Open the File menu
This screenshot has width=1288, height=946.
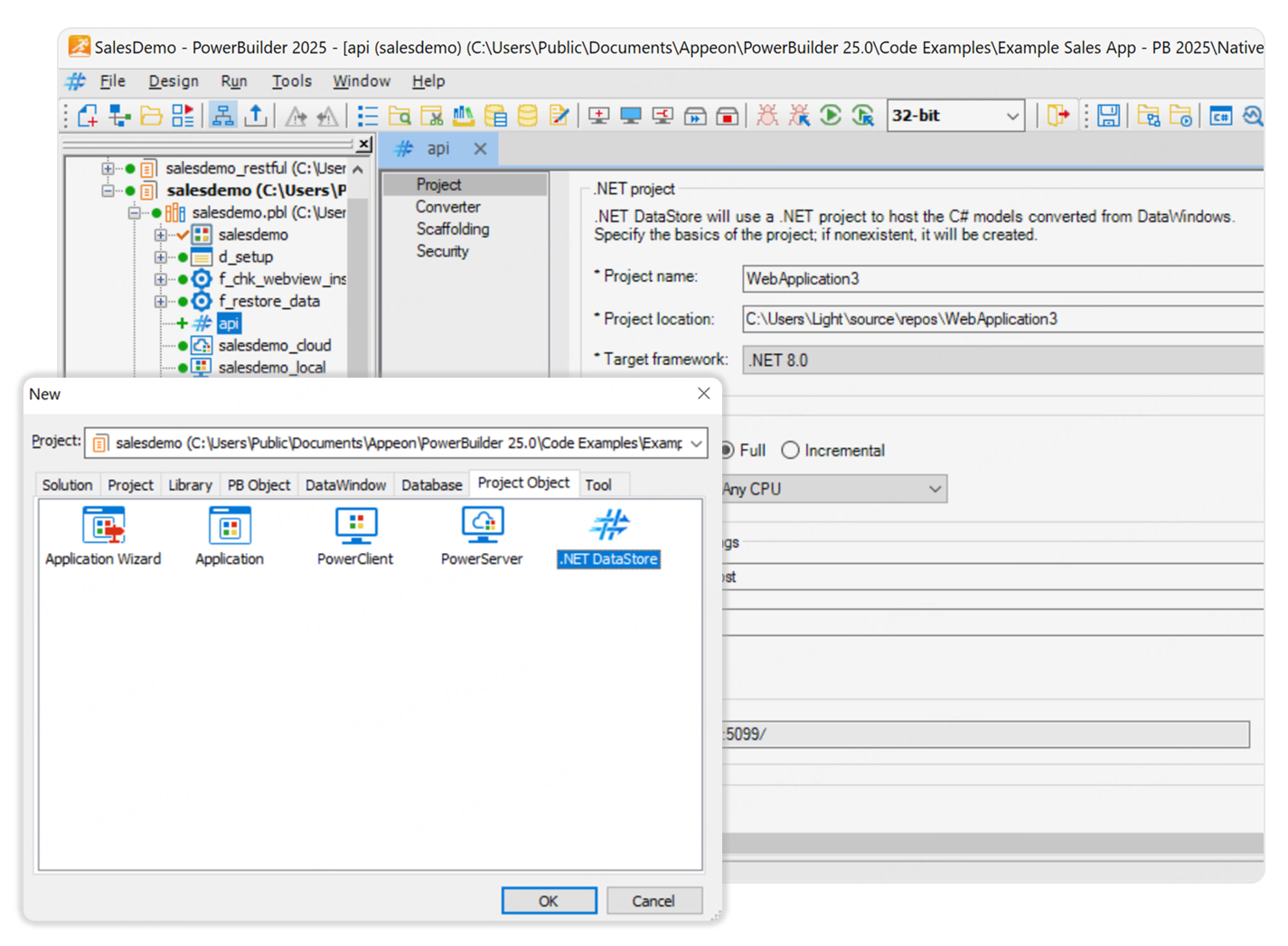click(112, 81)
